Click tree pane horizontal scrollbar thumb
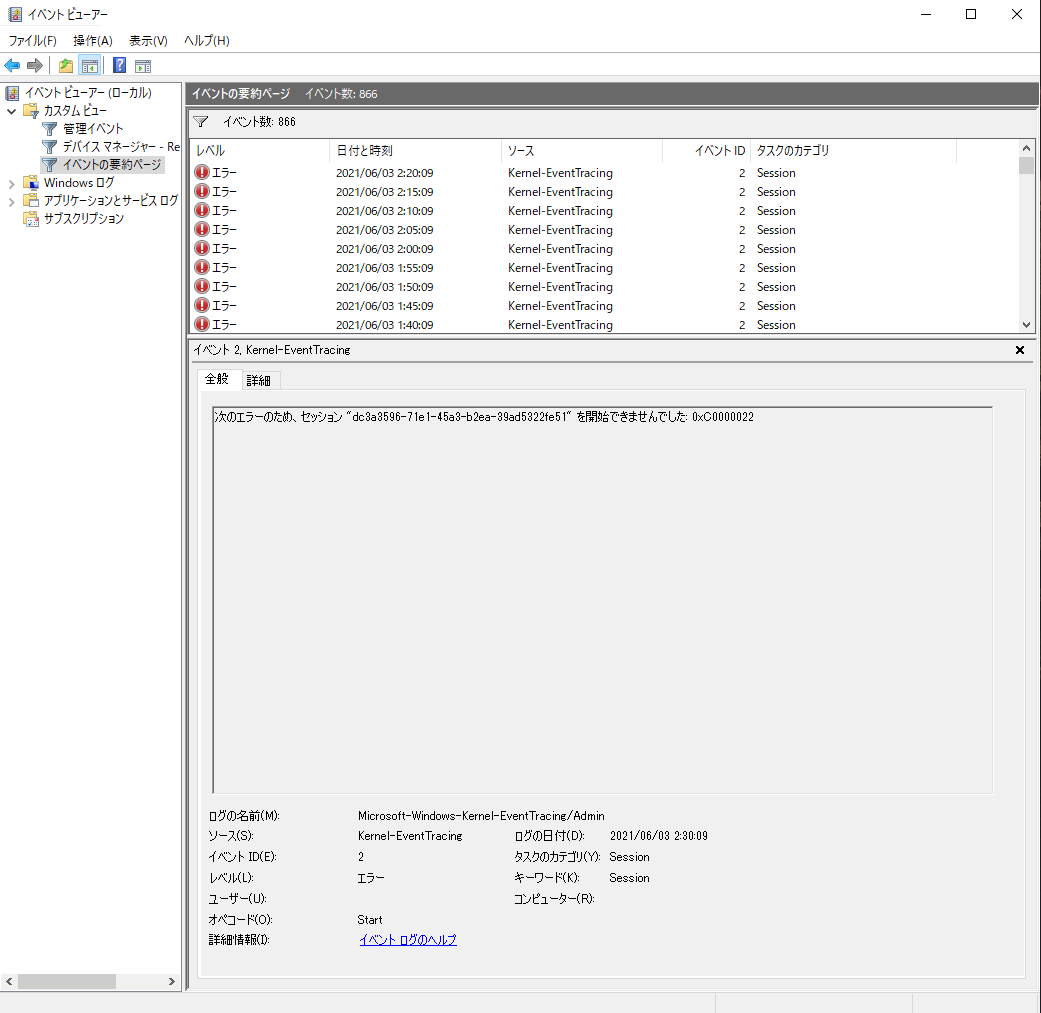This screenshot has width=1041, height=1013. (66, 981)
